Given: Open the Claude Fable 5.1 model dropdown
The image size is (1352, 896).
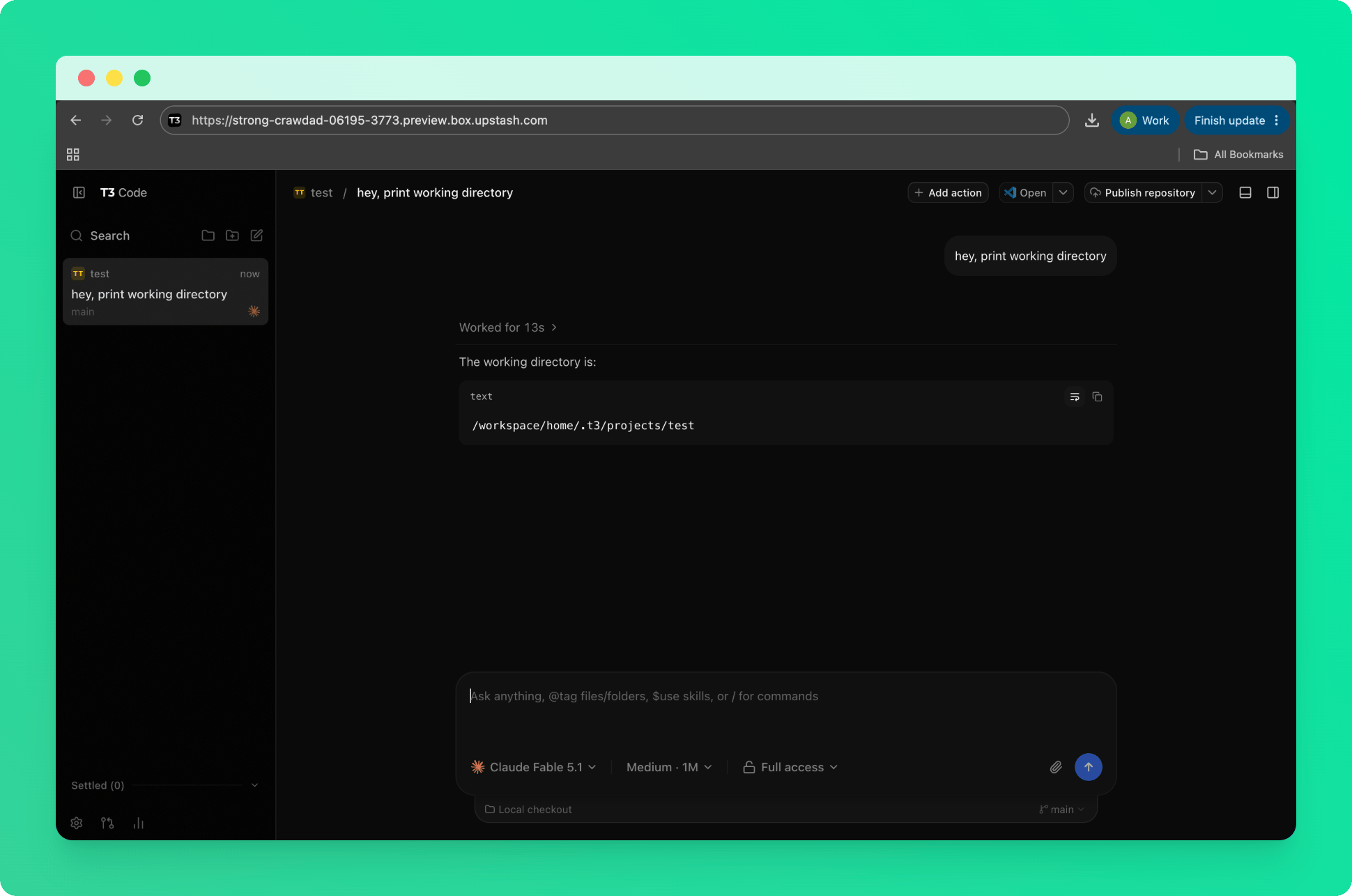Looking at the screenshot, I should pyautogui.click(x=534, y=767).
